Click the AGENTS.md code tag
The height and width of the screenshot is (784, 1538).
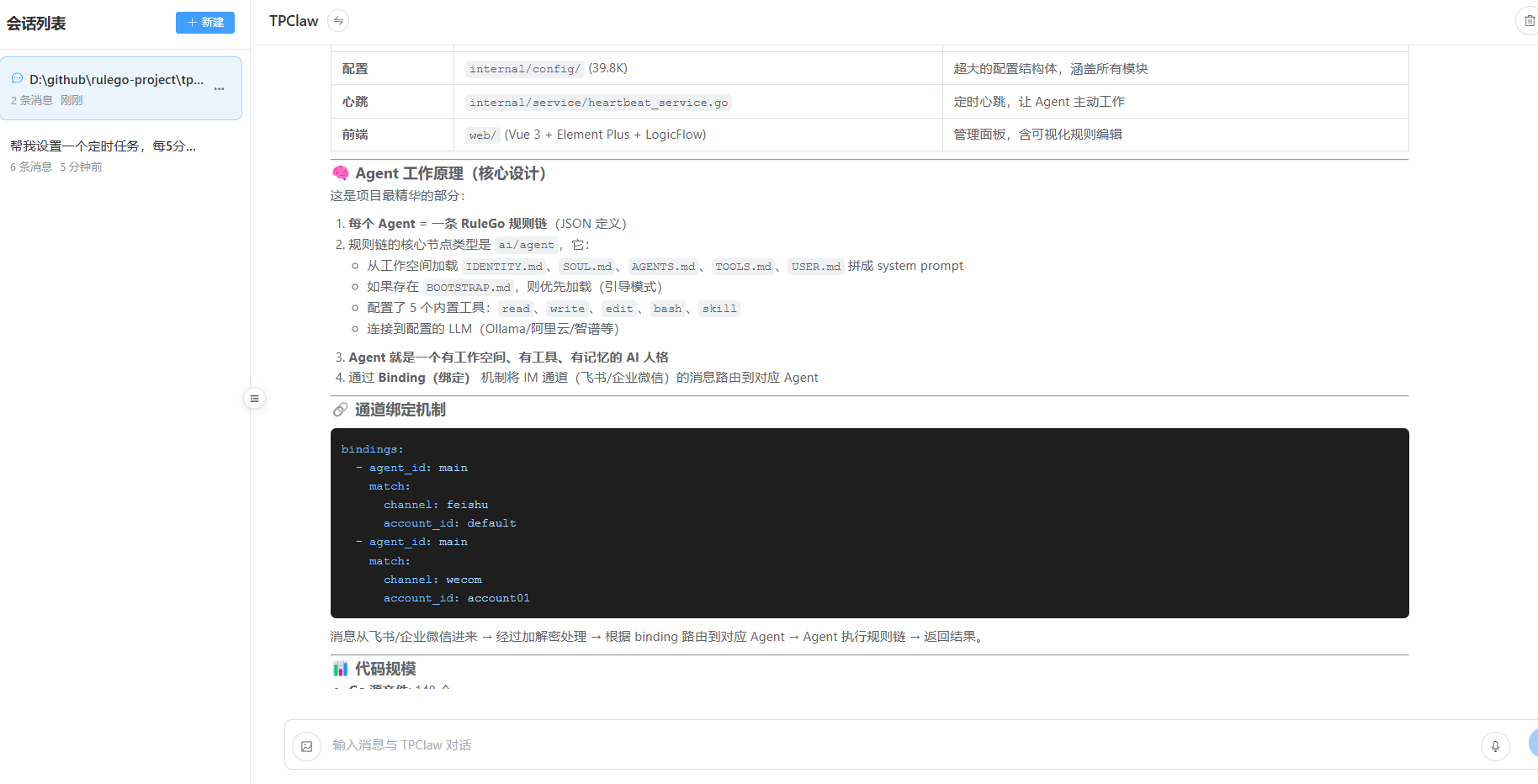tap(663, 267)
